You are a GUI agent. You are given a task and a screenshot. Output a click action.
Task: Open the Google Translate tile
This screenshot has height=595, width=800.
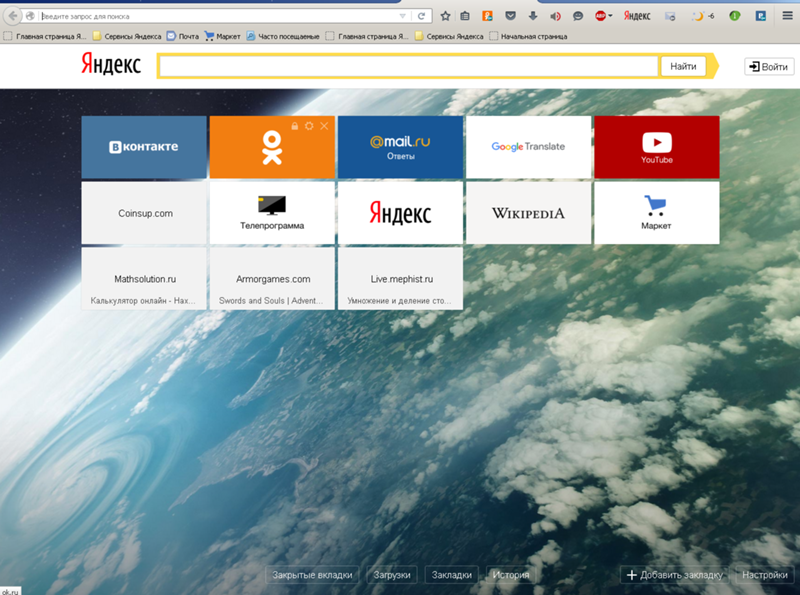(x=529, y=147)
